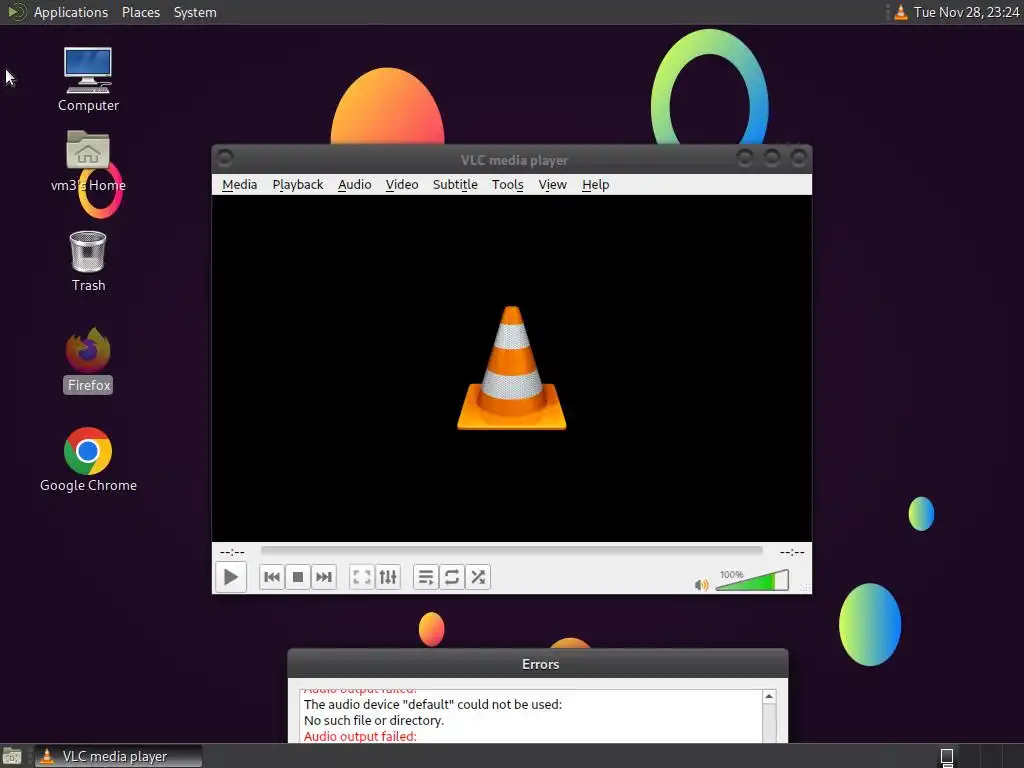
Task: Click the show desktop icon in bottom panel
Action: (x=12, y=757)
